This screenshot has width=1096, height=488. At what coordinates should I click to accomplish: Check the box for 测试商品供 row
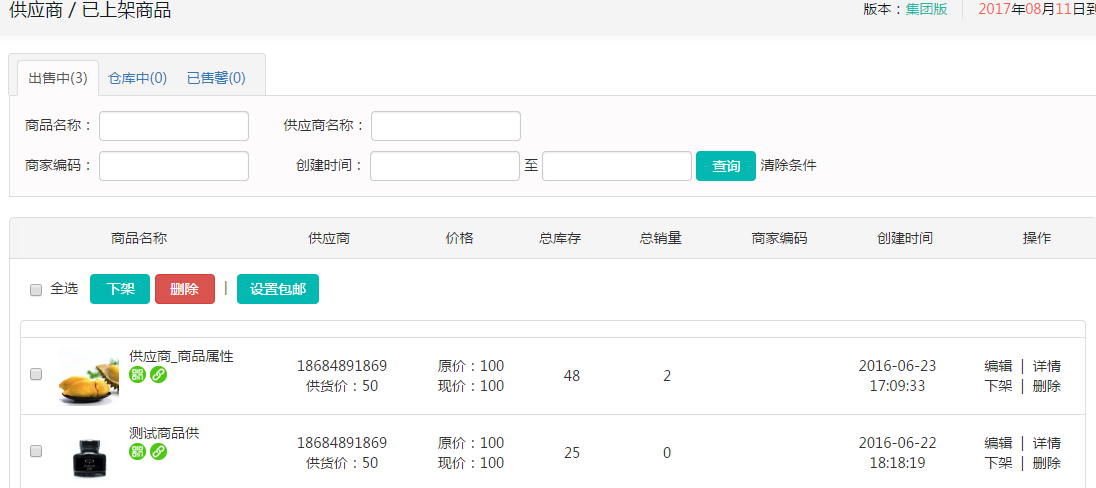pyautogui.click(x=36, y=451)
